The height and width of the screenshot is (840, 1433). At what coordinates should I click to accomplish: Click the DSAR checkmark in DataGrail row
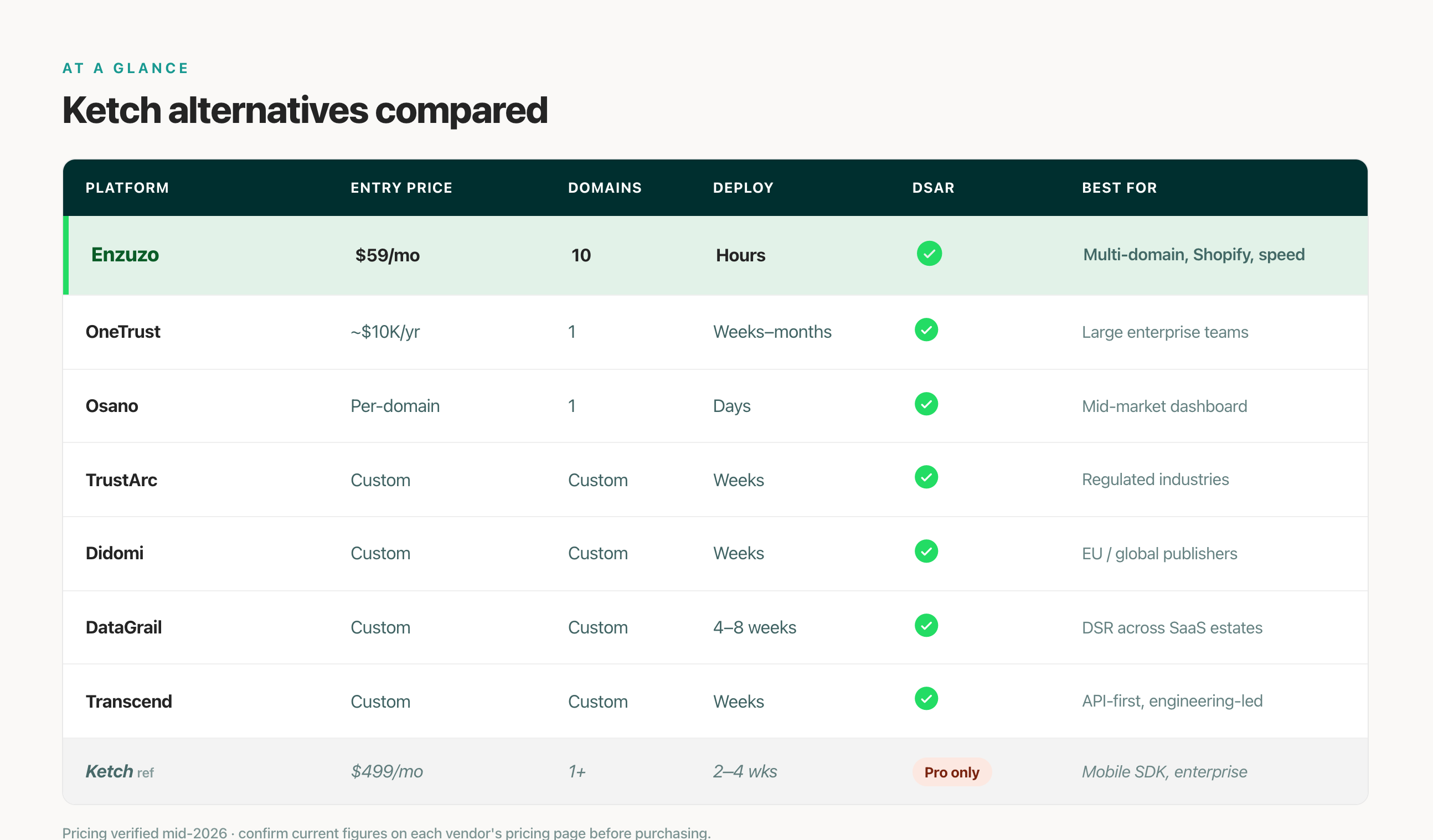[x=926, y=625]
